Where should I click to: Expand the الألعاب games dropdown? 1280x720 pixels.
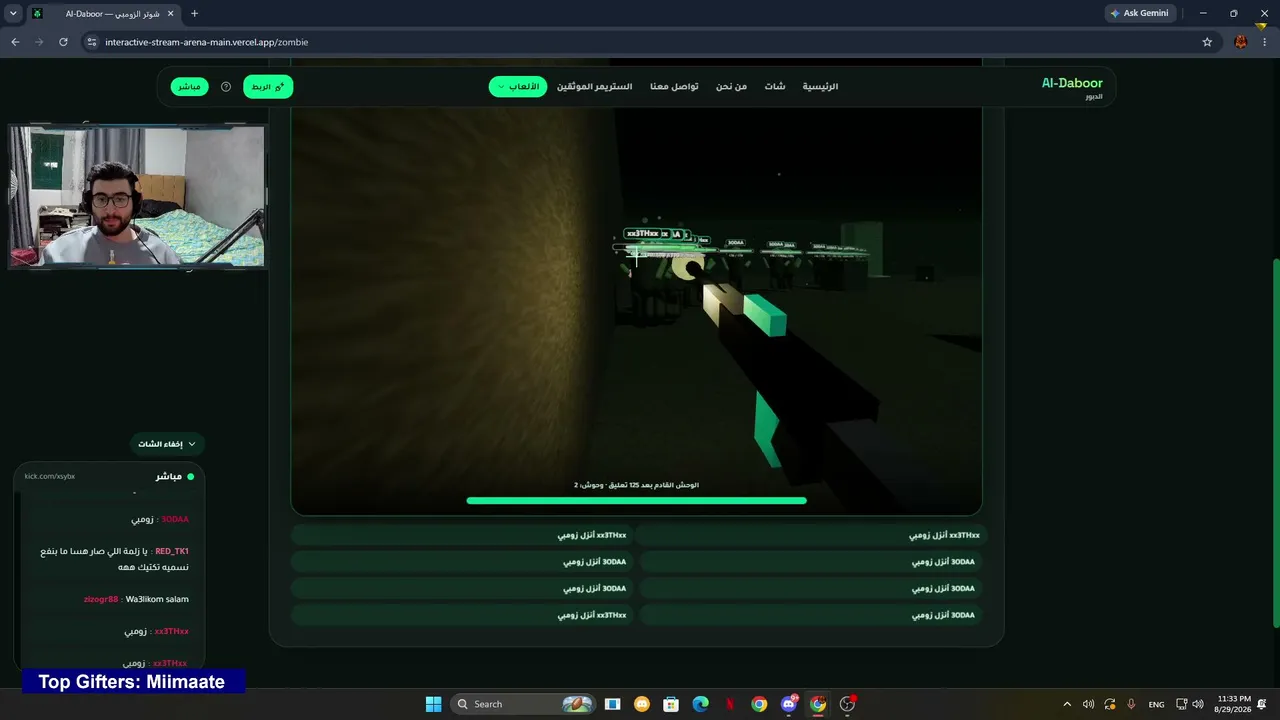pos(518,87)
